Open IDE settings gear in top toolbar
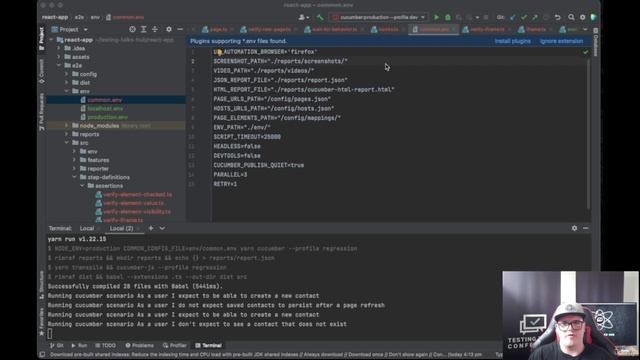Viewport: 640px width, 360px height. [x=582, y=18]
